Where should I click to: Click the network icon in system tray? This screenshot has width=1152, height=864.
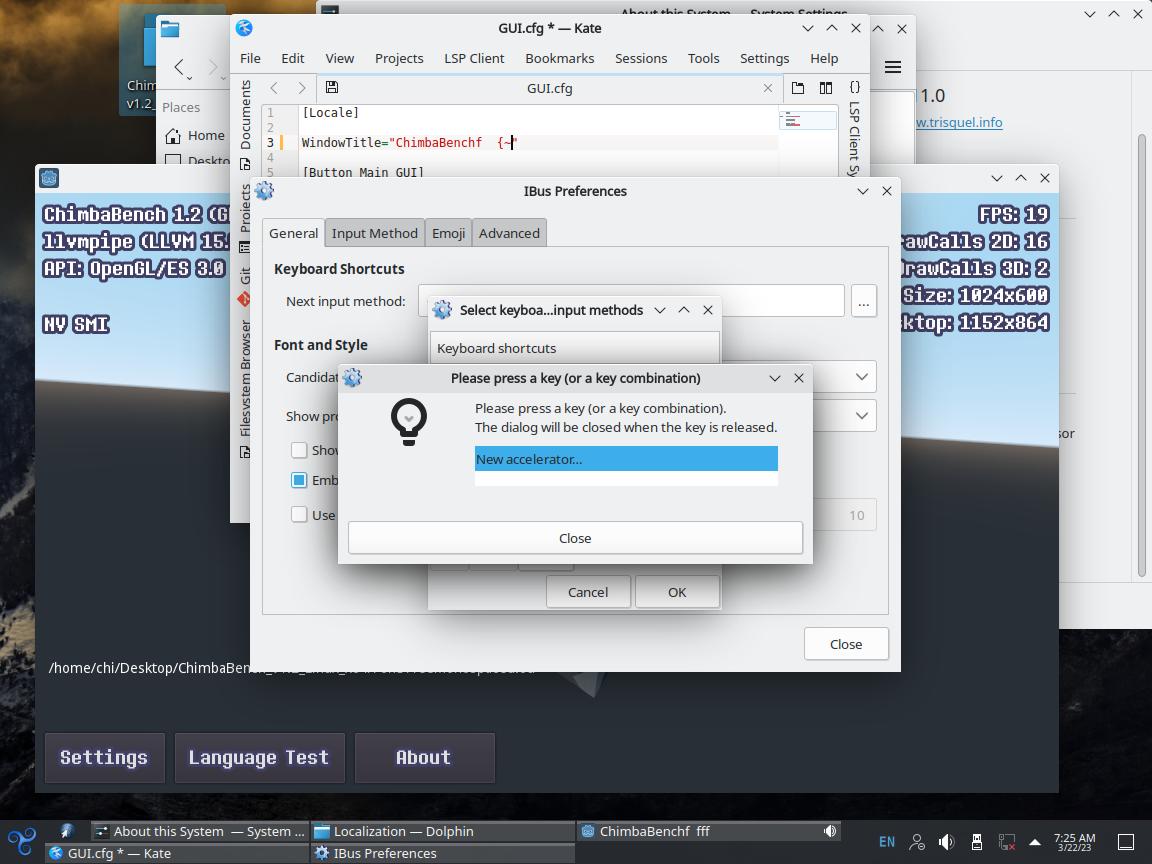1007,842
